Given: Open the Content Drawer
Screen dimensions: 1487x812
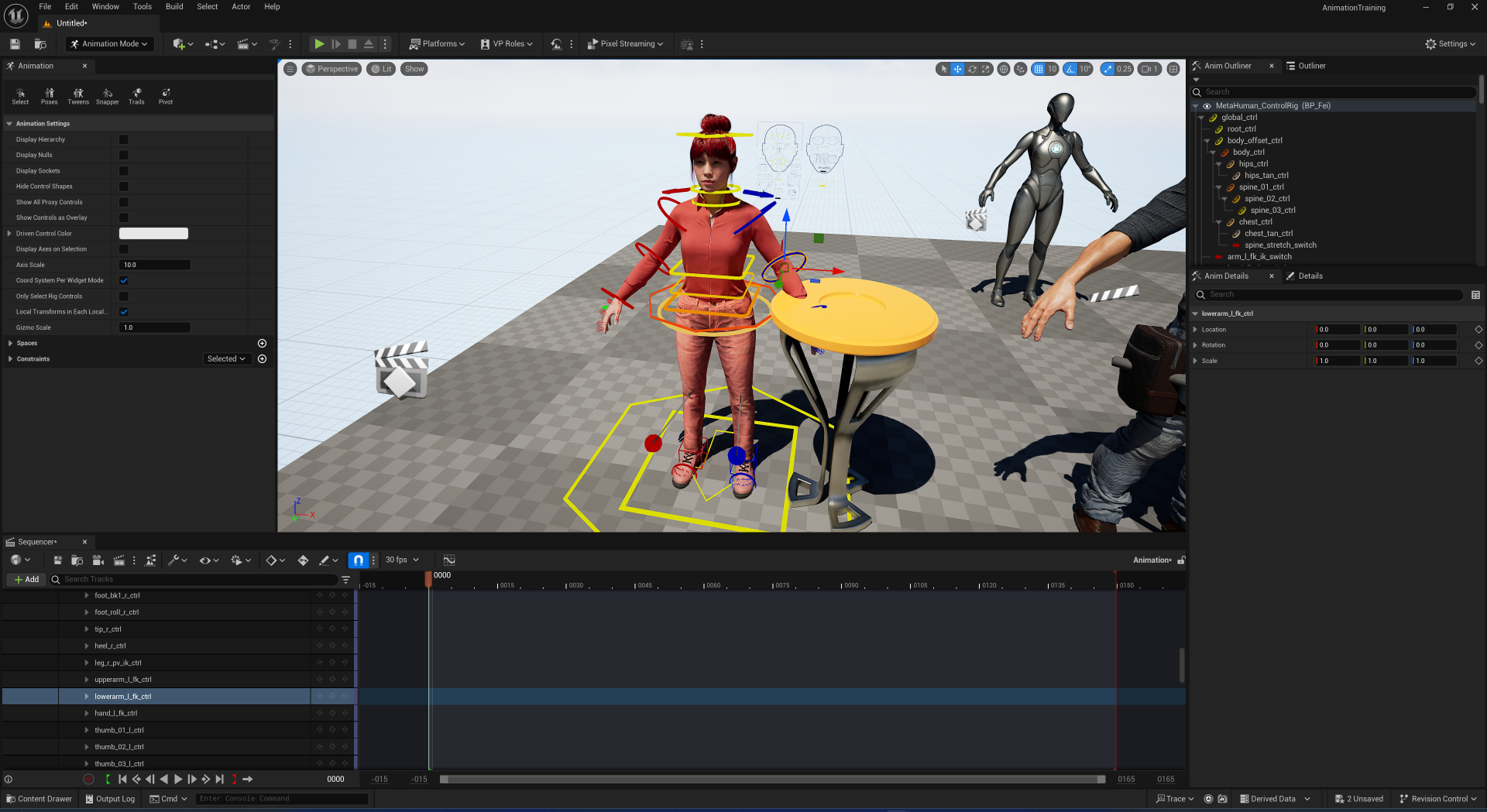Looking at the screenshot, I should (39, 799).
